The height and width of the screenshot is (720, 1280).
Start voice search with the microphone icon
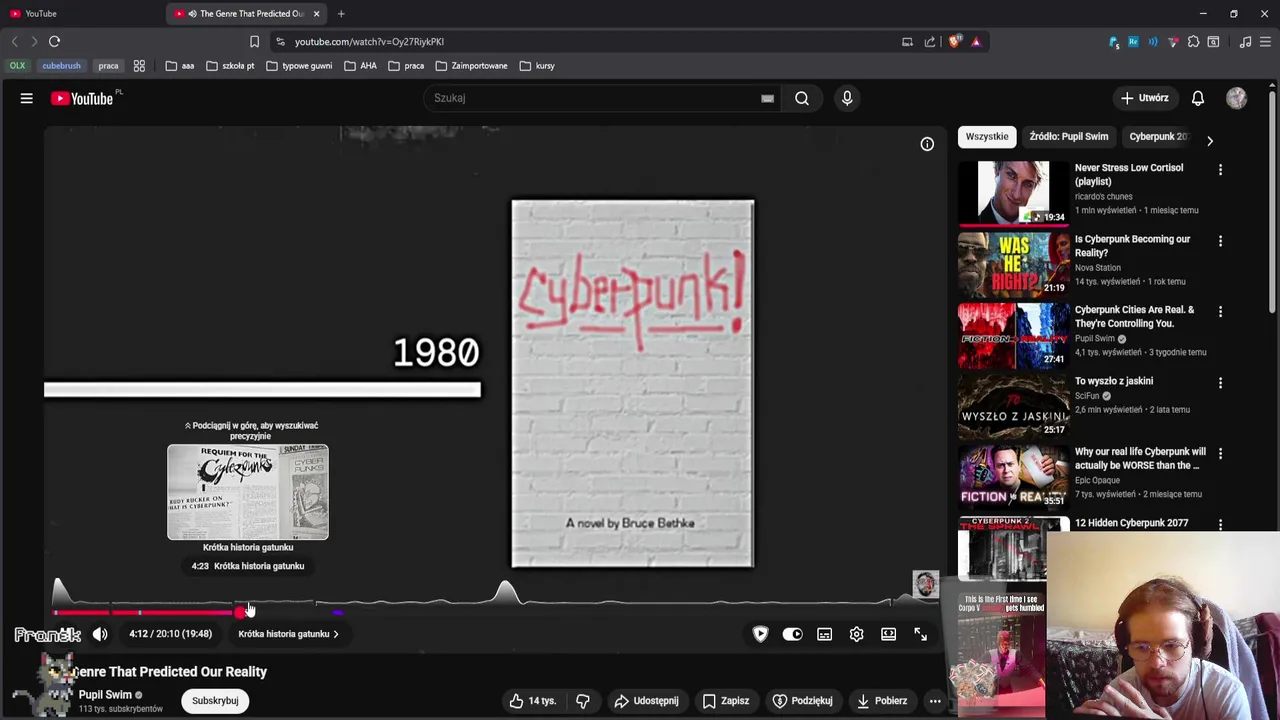click(847, 98)
